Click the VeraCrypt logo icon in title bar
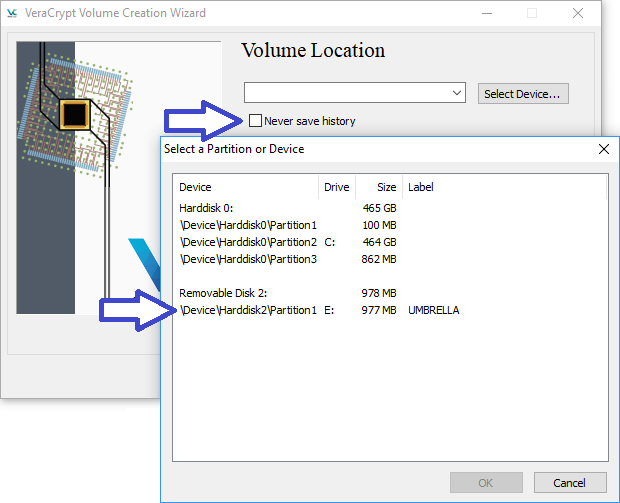The image size is (620, 503). pyautogui.click(x=12, y=13)
